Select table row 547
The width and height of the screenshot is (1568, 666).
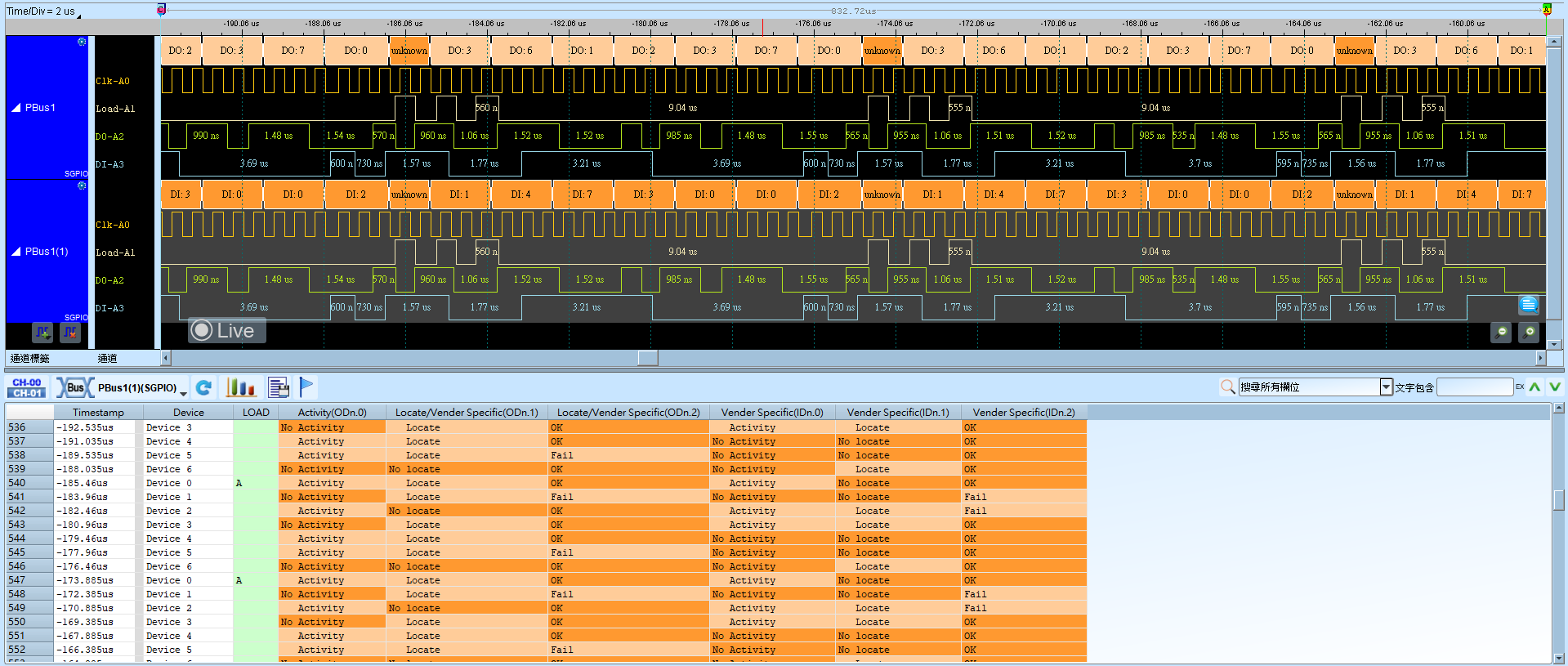pos(546,580)
